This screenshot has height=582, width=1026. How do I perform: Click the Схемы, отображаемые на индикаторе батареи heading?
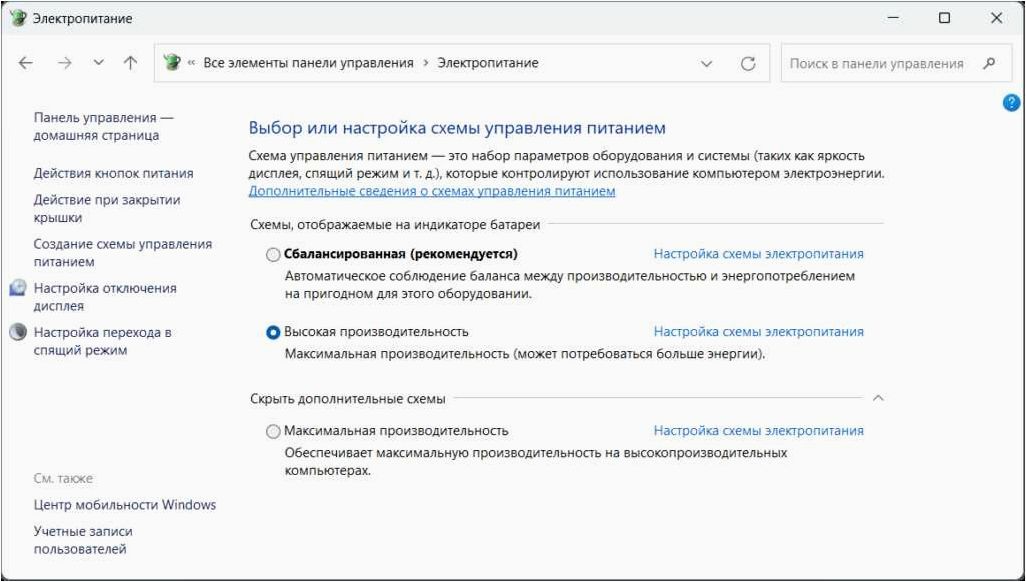395,225
